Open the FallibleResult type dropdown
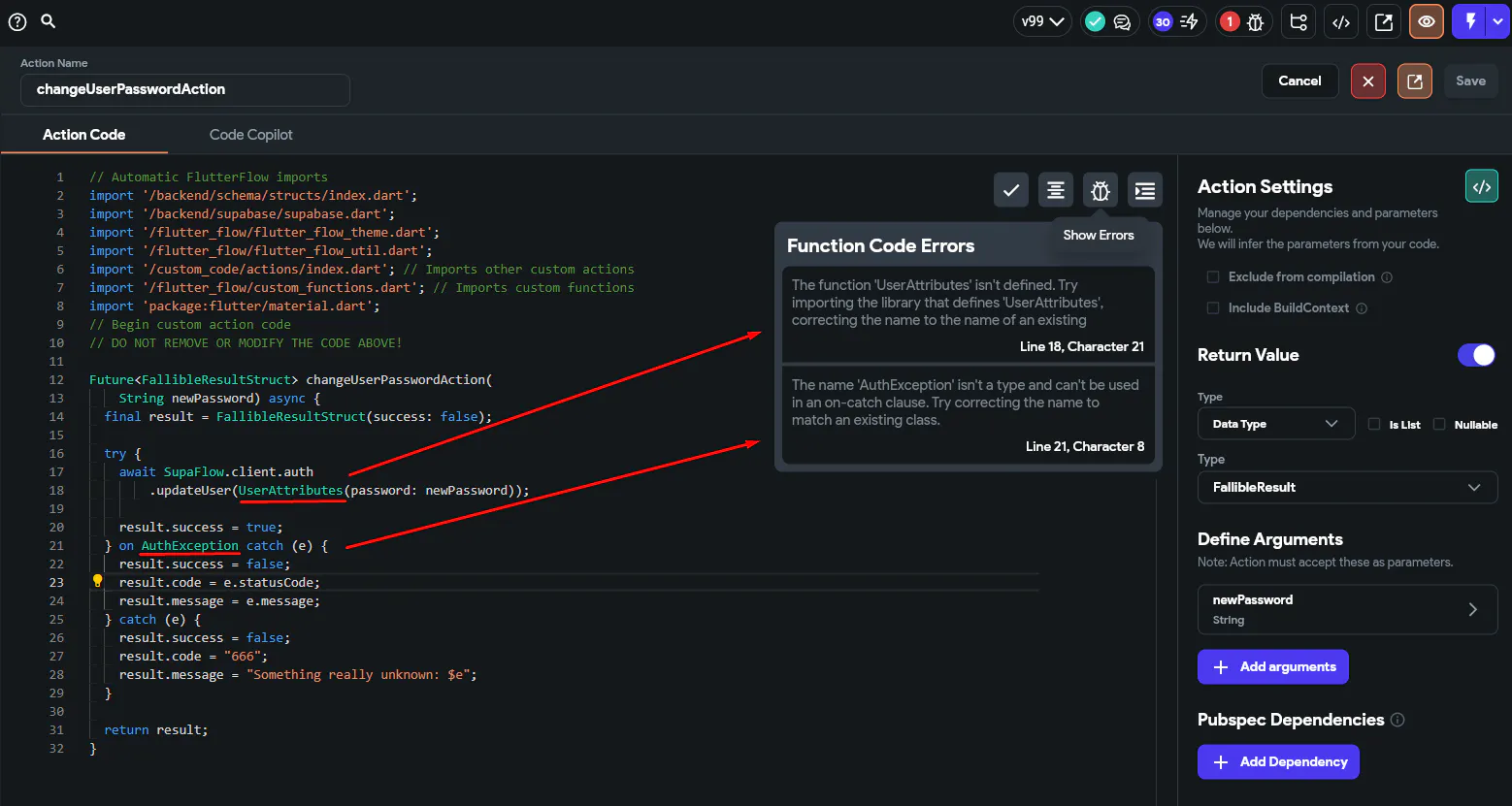 (1348, 487)
